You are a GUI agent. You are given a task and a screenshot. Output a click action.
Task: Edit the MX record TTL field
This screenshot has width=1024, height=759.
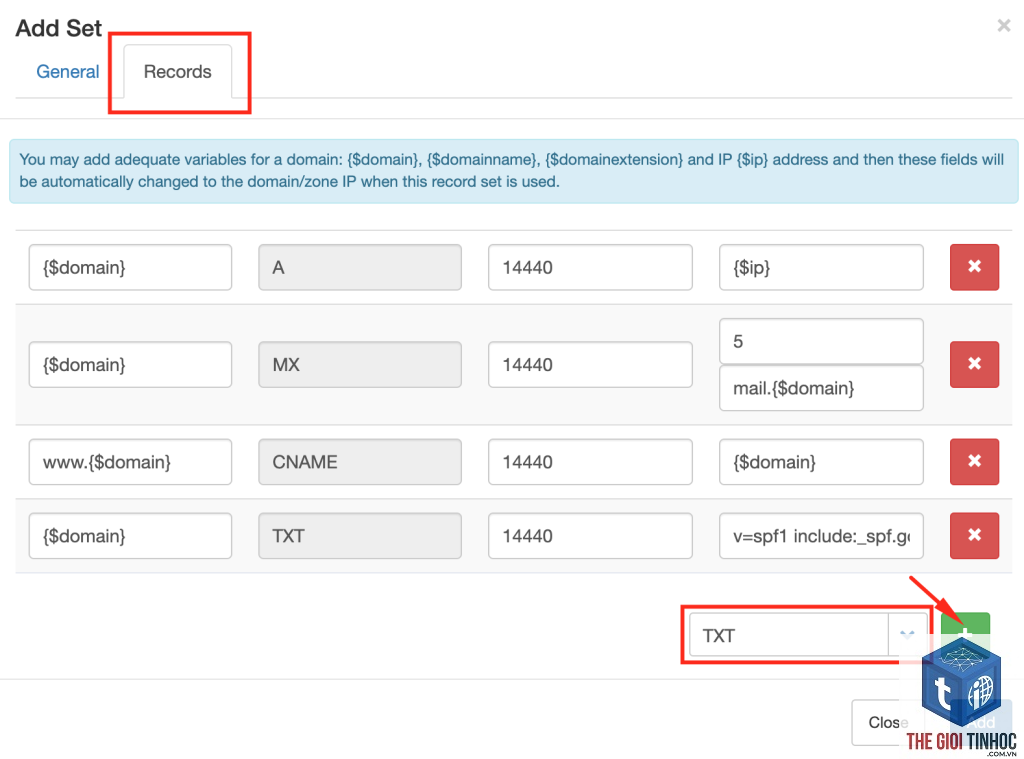(590, 364)
